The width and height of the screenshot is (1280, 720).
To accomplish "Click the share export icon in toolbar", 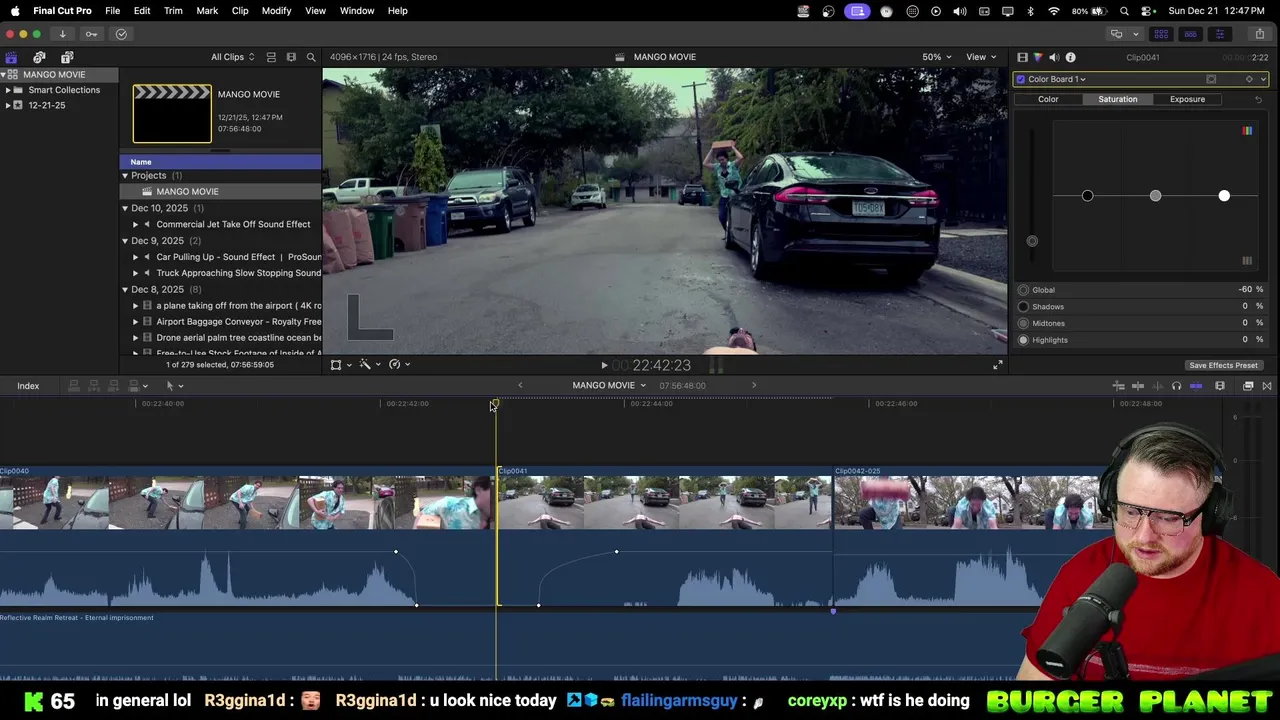I will point(1259,34).
